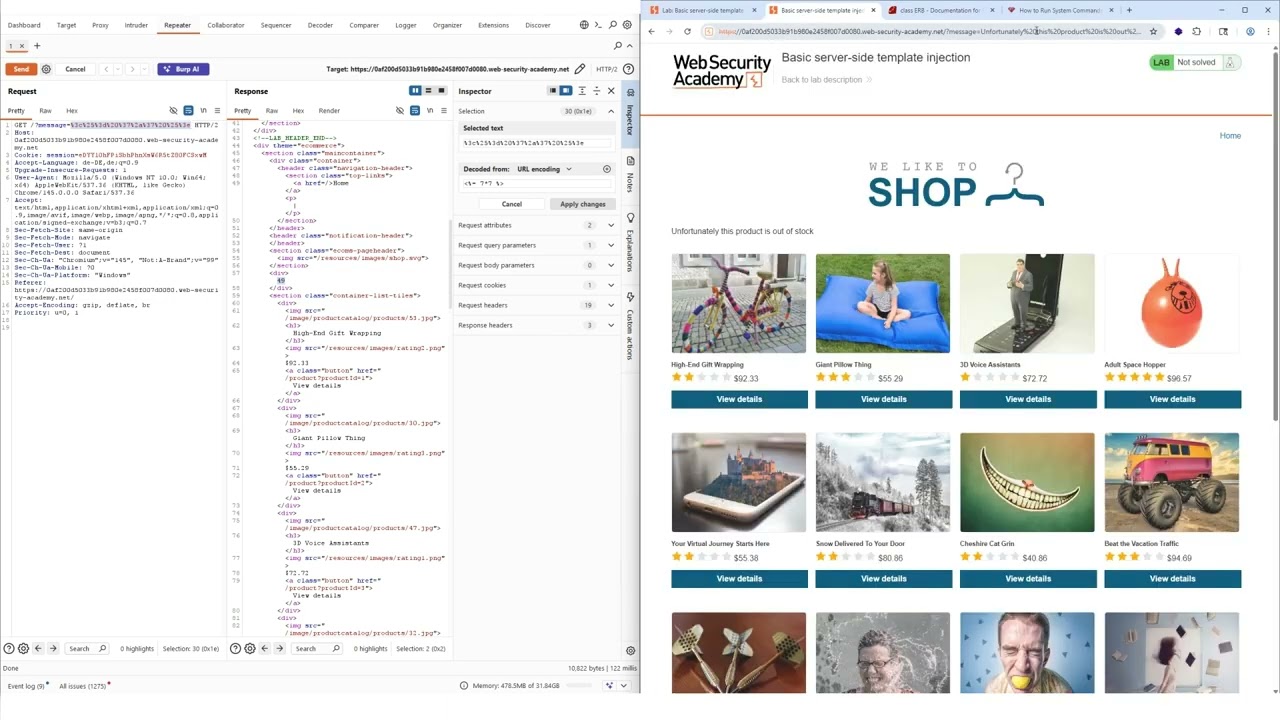Bookmark page with star icon in browser
Viewport: 1280px width, 720px height.
(x=1153, y=31)
